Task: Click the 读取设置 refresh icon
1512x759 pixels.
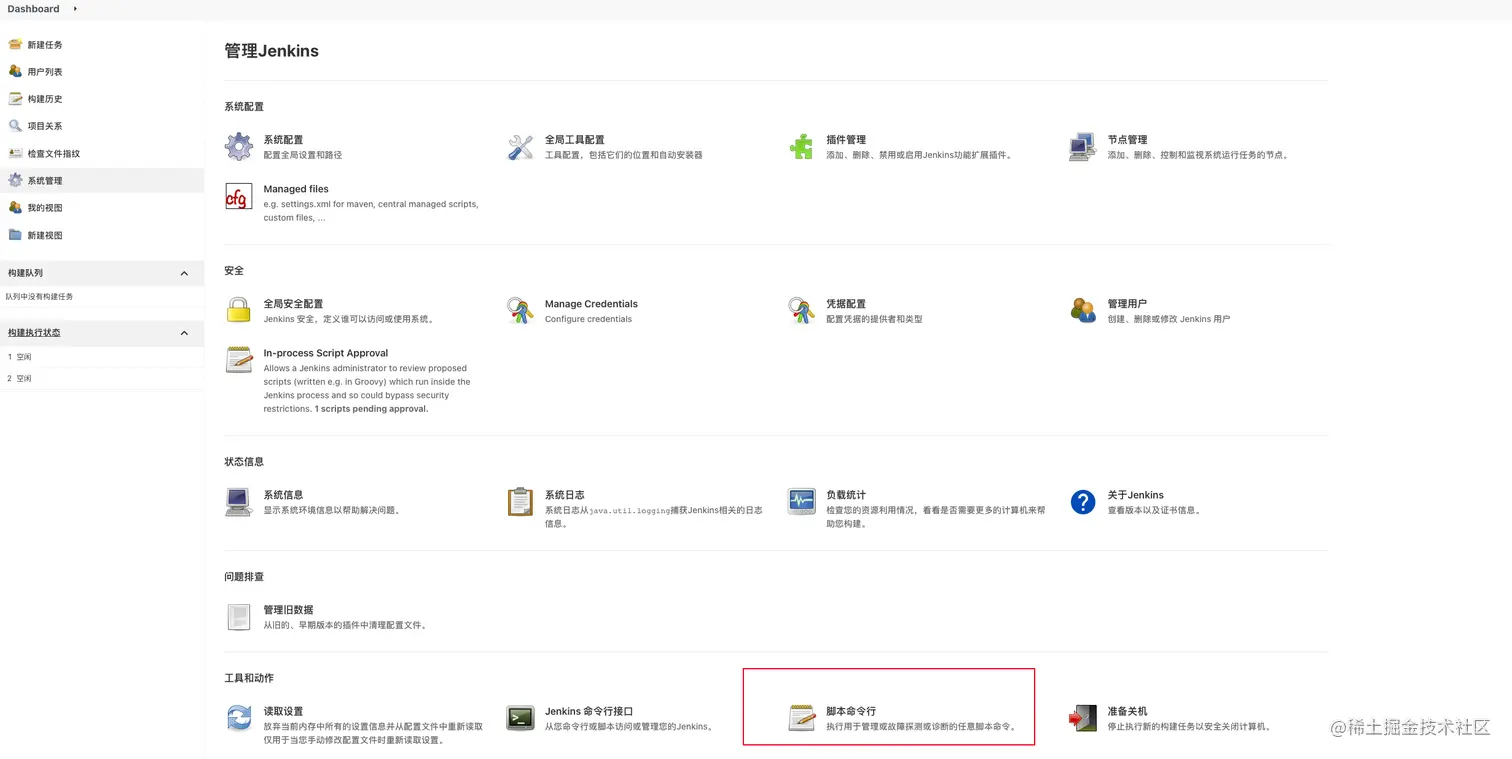Action: [239, 718]
